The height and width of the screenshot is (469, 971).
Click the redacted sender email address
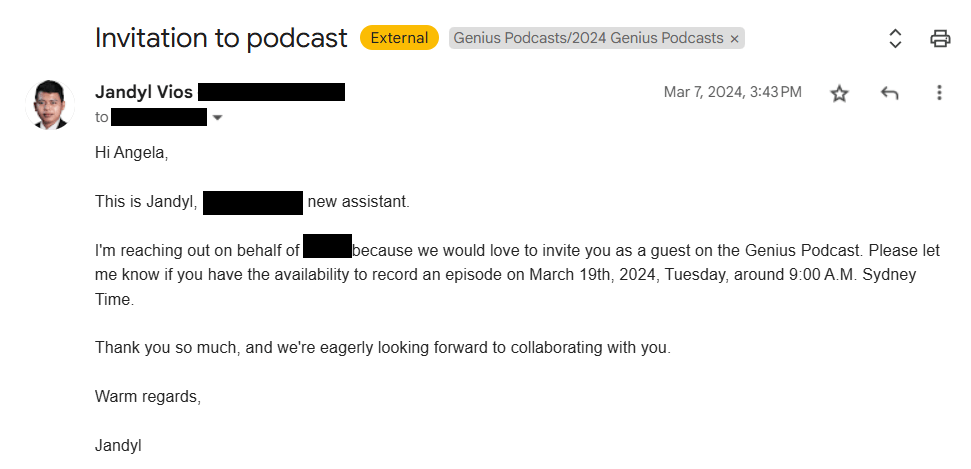[x=271, y=92]
